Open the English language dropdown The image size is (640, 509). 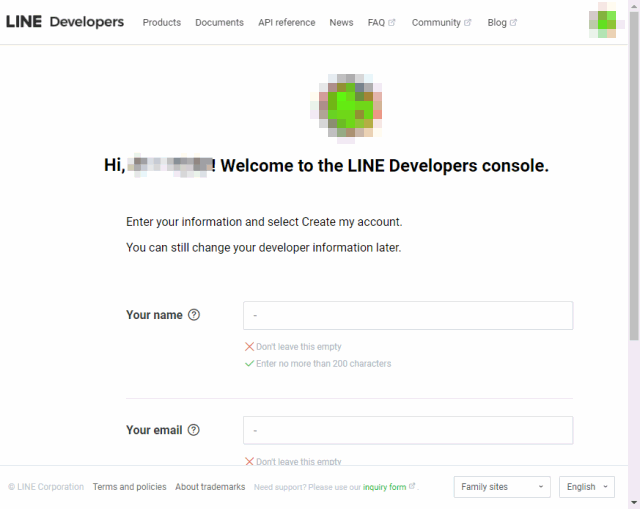pos(587,487)
